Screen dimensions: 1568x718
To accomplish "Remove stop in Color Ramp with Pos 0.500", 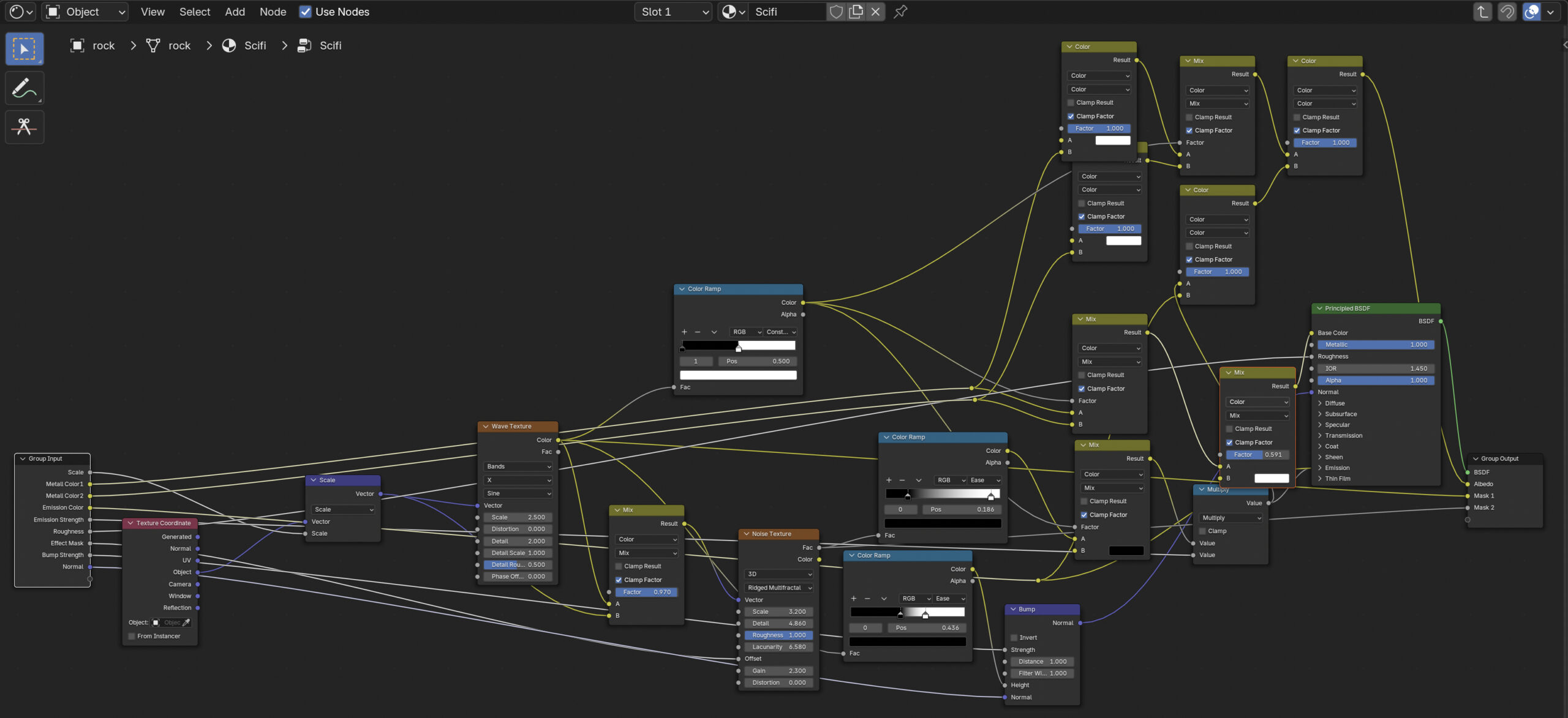I will [x=698, y=332].
